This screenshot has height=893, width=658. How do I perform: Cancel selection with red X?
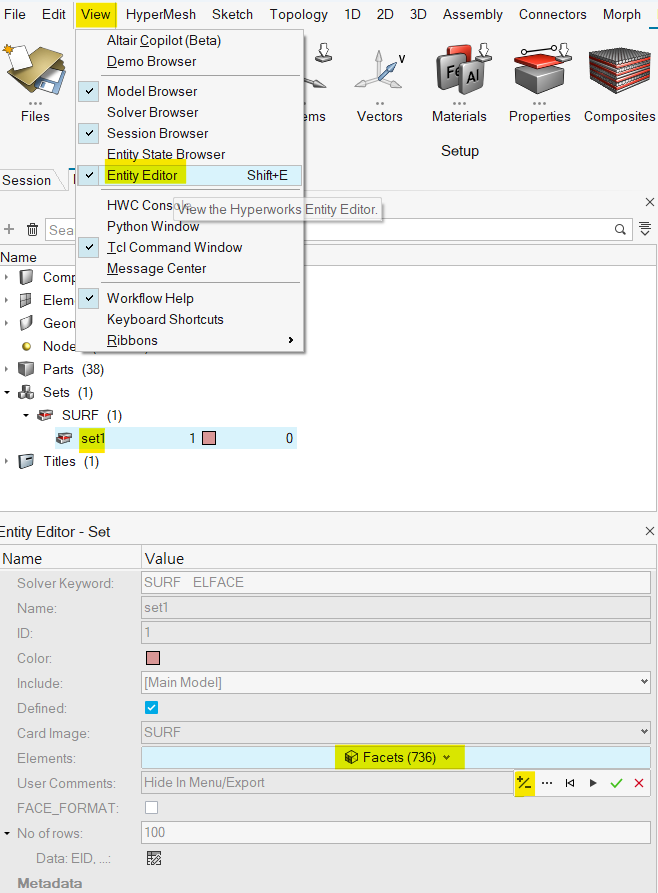click(639, 783)
